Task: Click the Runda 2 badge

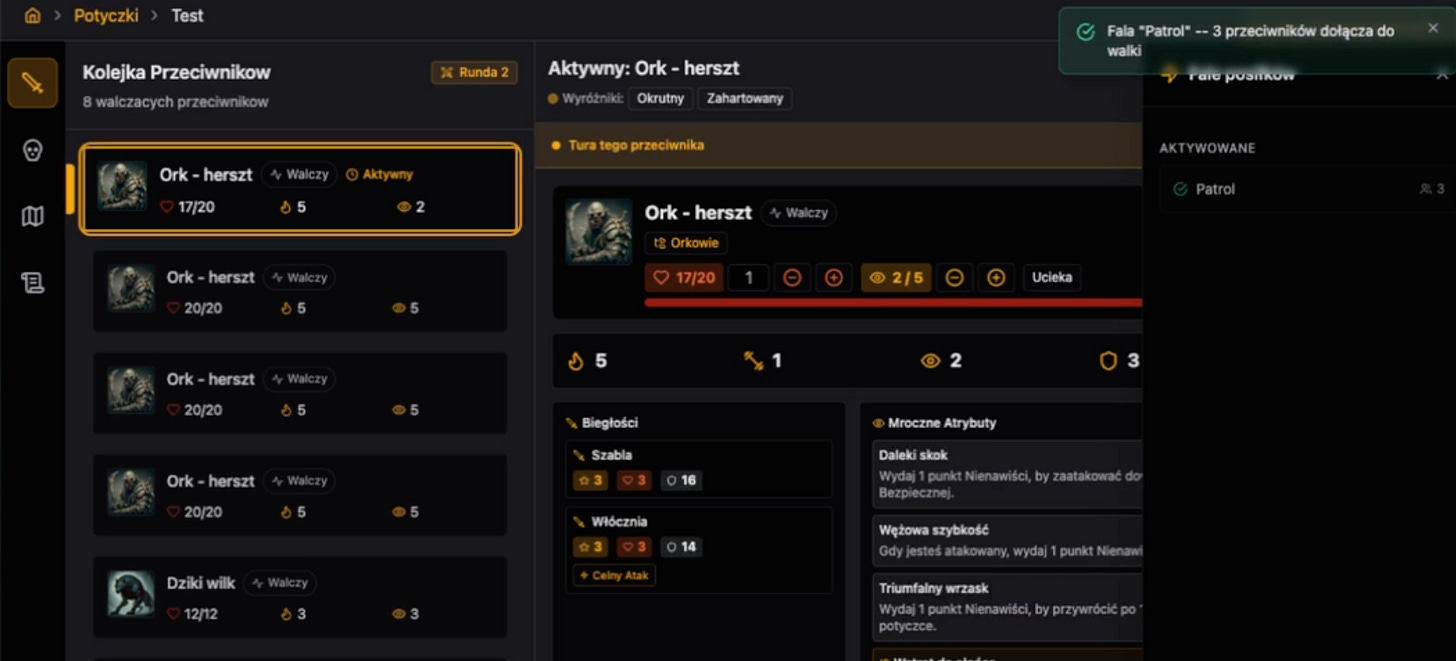Action: point(474,73)
